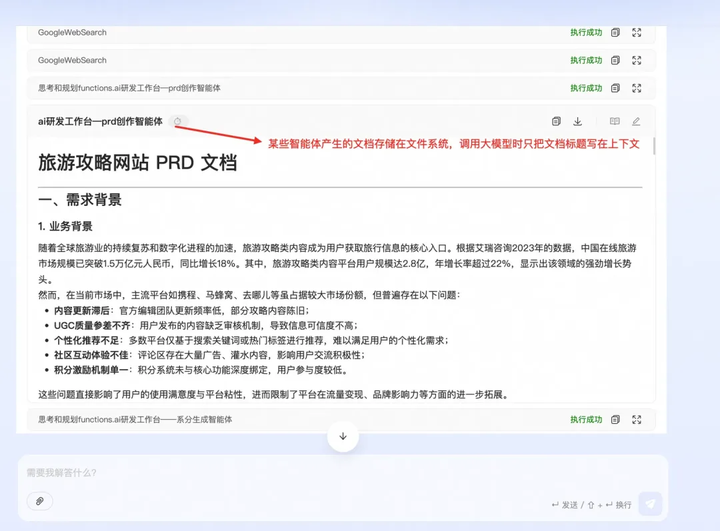The width and height of the screenshot is (720, 531).
Task: Focus the 需要我解答什么? input box
Action: [x=343, y=473]
